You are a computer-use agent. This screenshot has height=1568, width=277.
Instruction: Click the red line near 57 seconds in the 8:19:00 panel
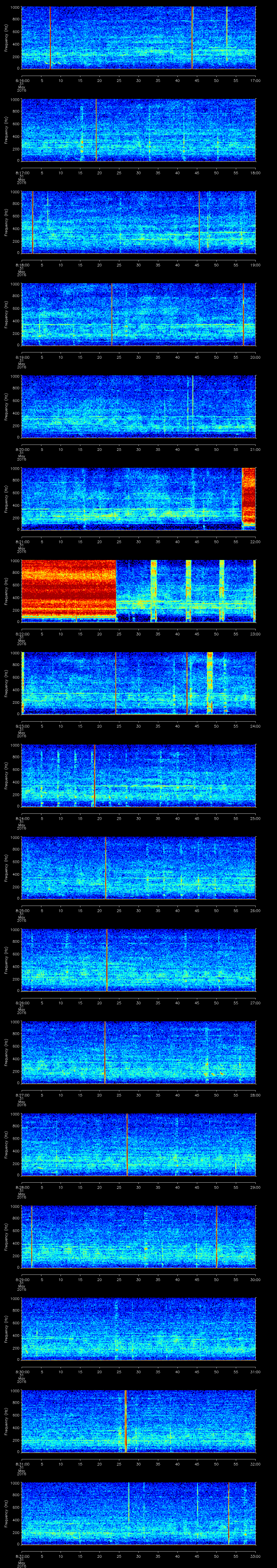[243, 314]
